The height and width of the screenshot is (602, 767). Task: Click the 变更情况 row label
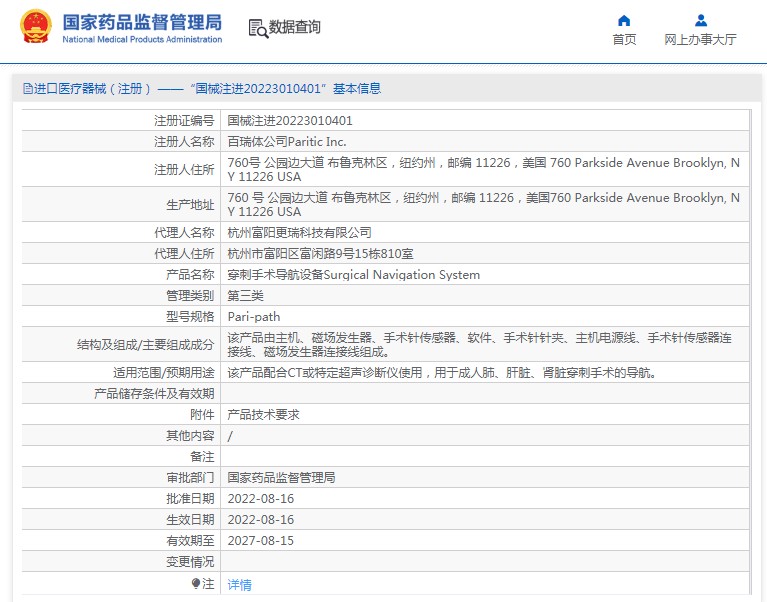coord(190,561)
